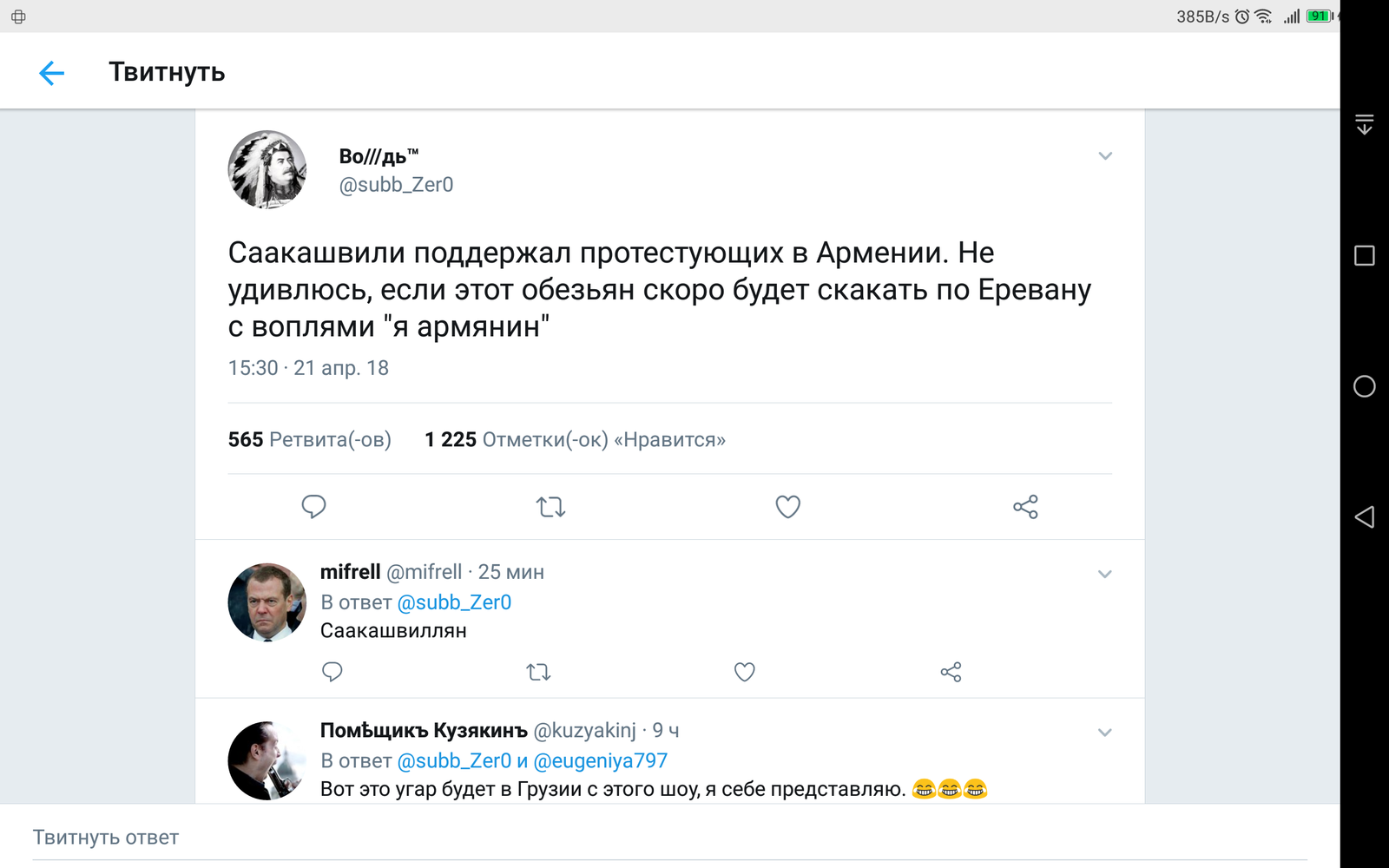The image size is (1389, 868).
Task: Retweet mifrell's reply
Action: coord(538,672)
